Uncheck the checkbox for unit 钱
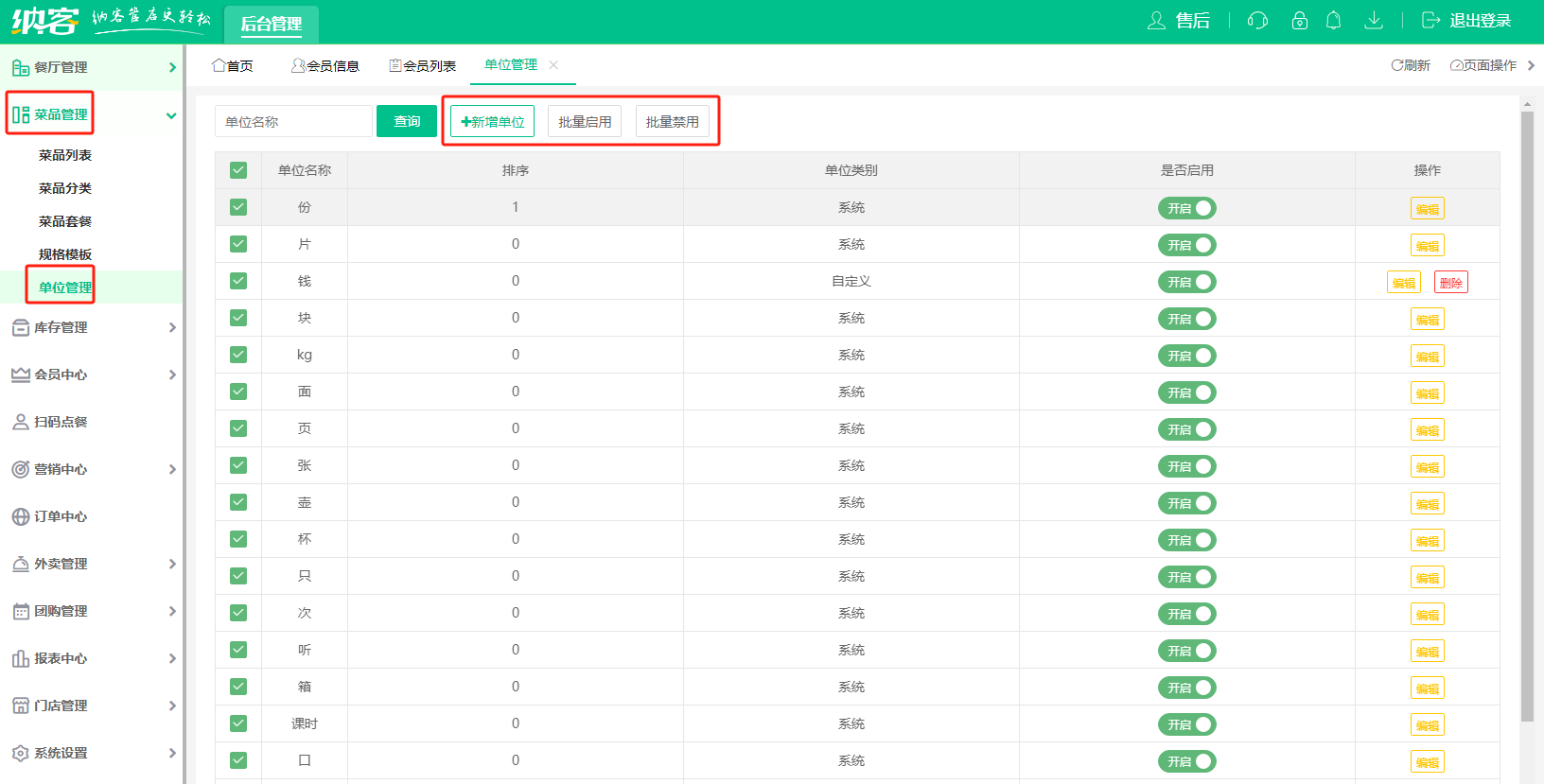 [238, 281]
